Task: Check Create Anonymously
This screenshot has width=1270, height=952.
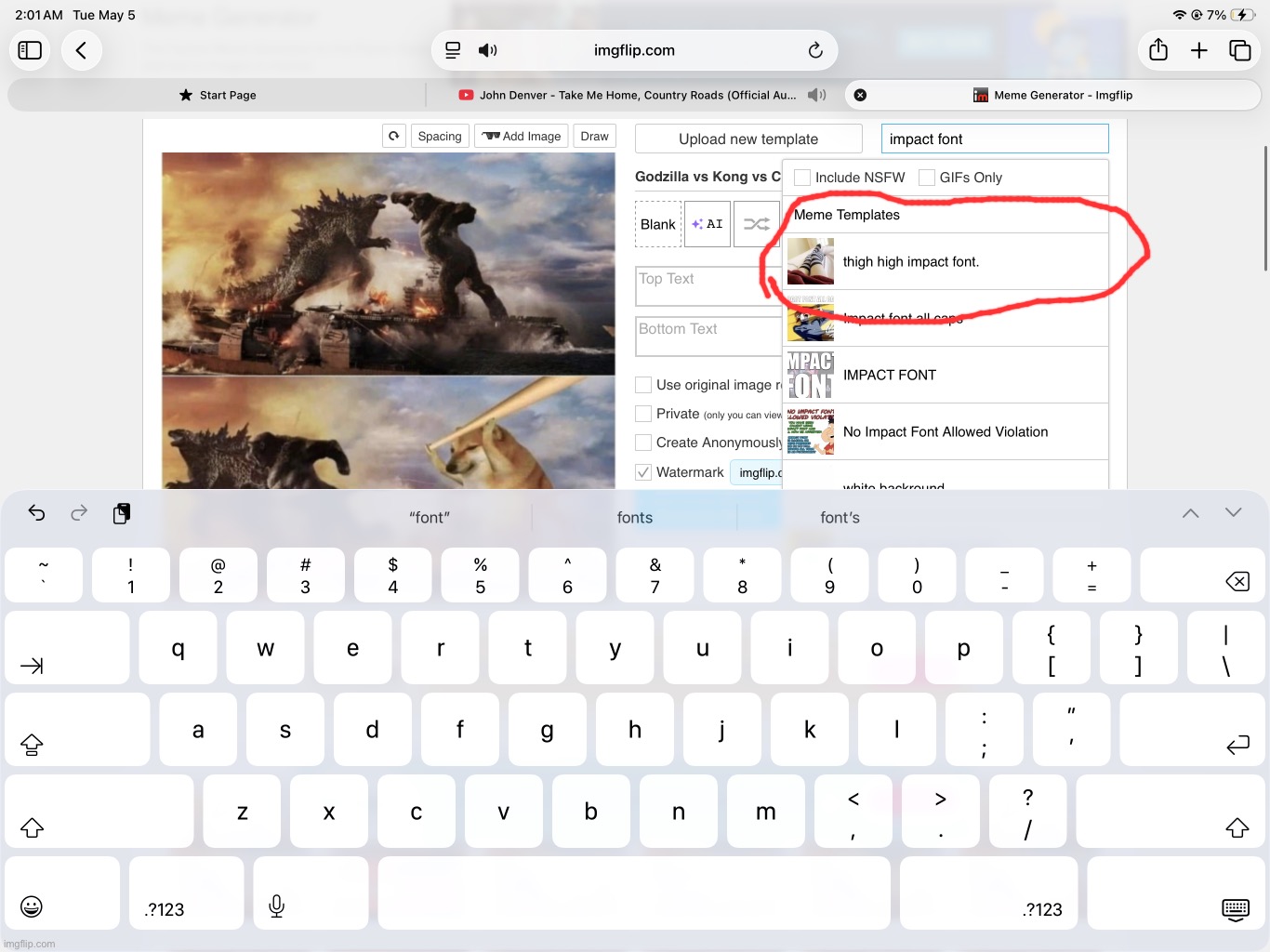Action: click(x=643, y=443)
